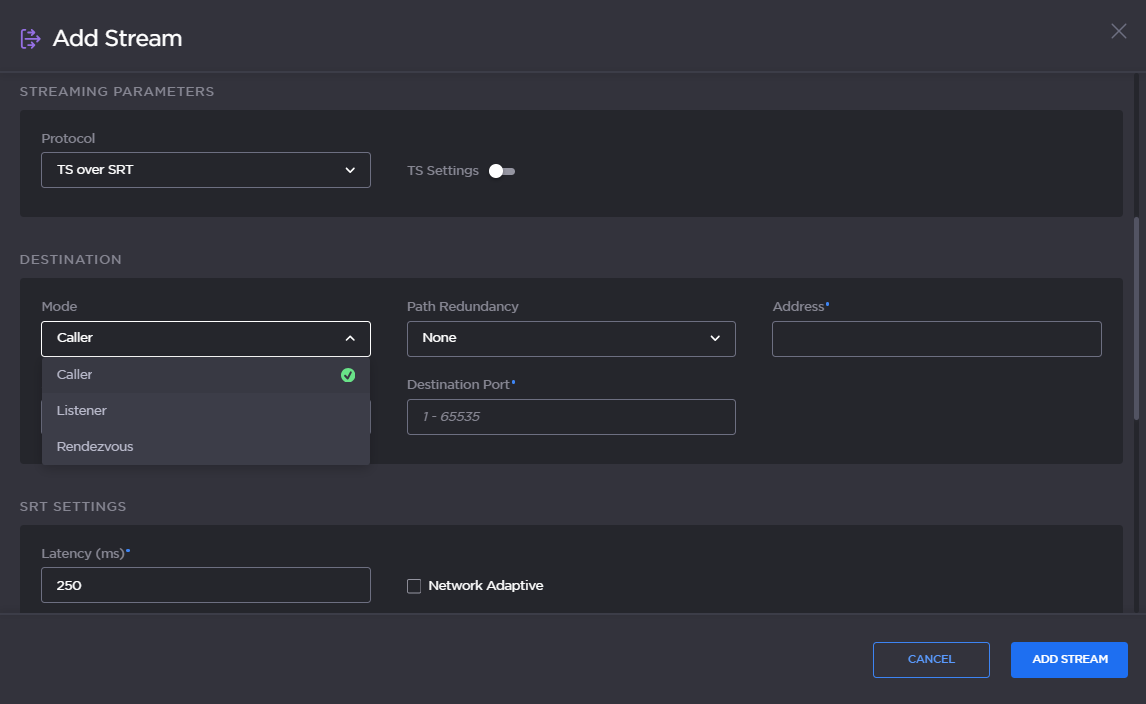
Task: Expand the Path Redundancy None dropdown
Action: coord(570,339)
